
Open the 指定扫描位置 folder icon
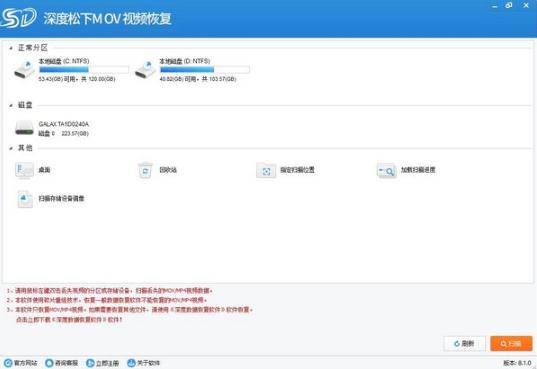(266, 170)
